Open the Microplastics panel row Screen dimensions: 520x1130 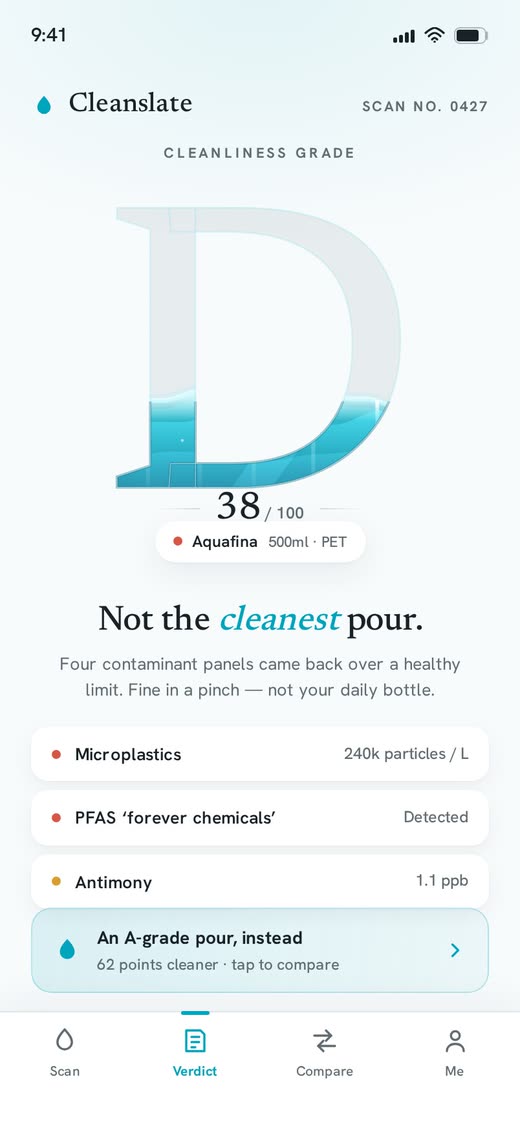coord(260,754)
